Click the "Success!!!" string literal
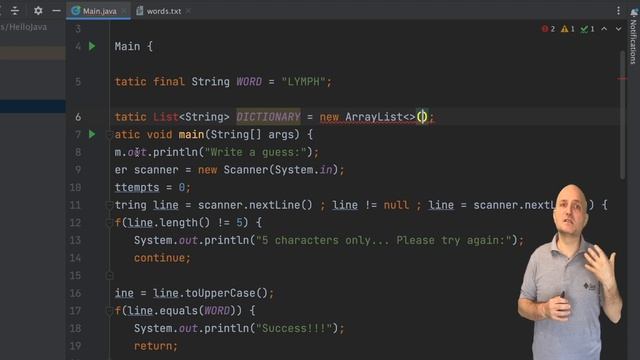This screenshot has width=640, height=360. point(294,329)
